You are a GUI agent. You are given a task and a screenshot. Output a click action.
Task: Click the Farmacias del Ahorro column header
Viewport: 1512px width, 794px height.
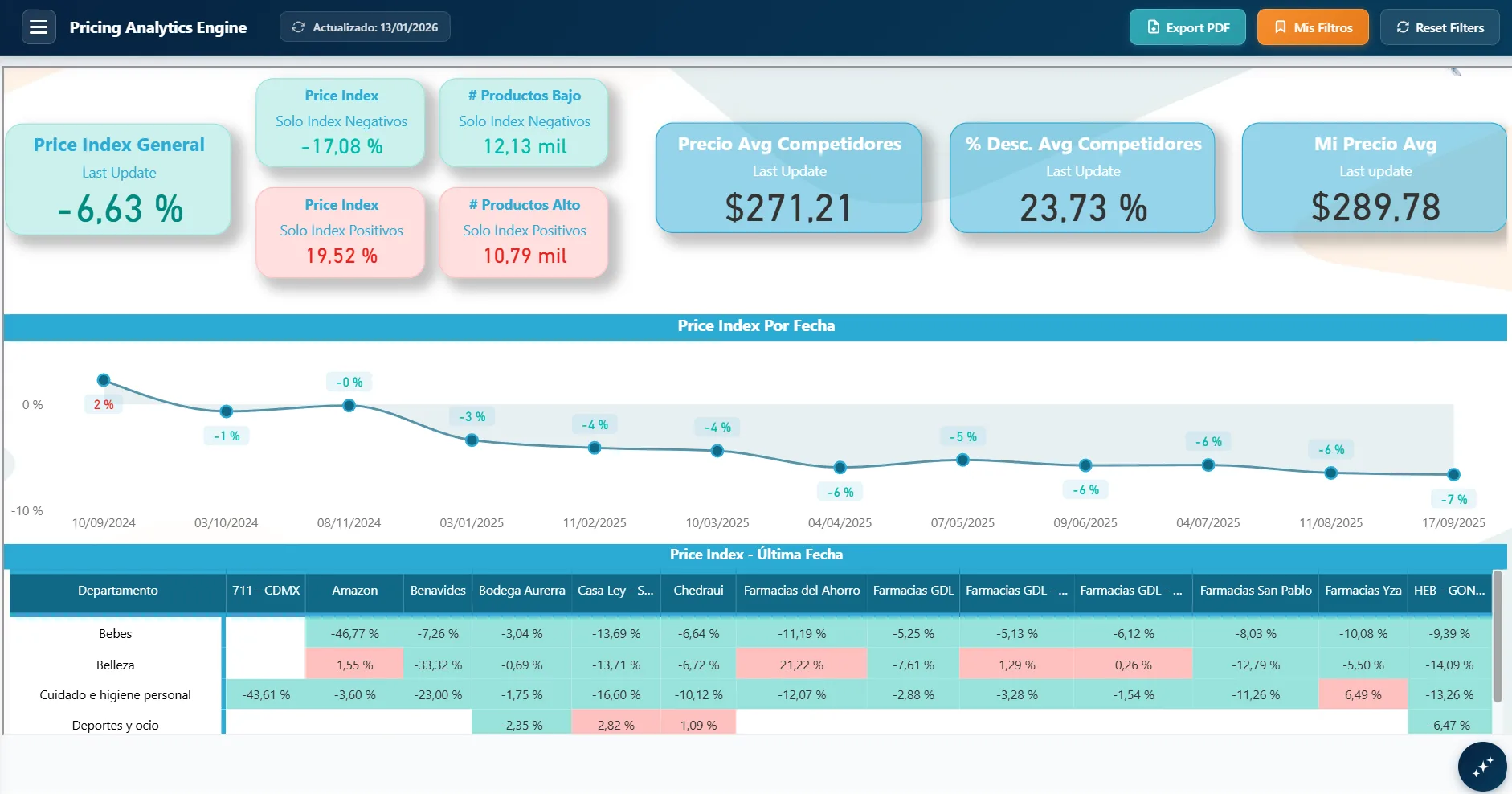coord(802,591)
